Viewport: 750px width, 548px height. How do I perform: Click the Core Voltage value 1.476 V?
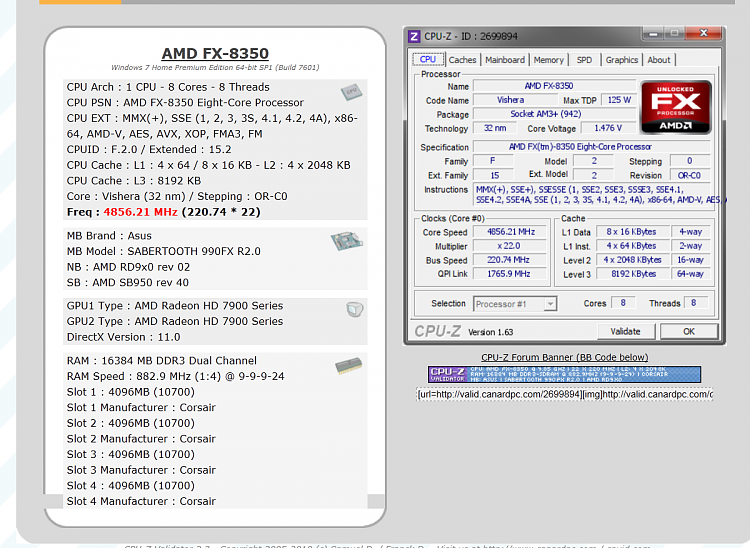(x=608, y=128)
